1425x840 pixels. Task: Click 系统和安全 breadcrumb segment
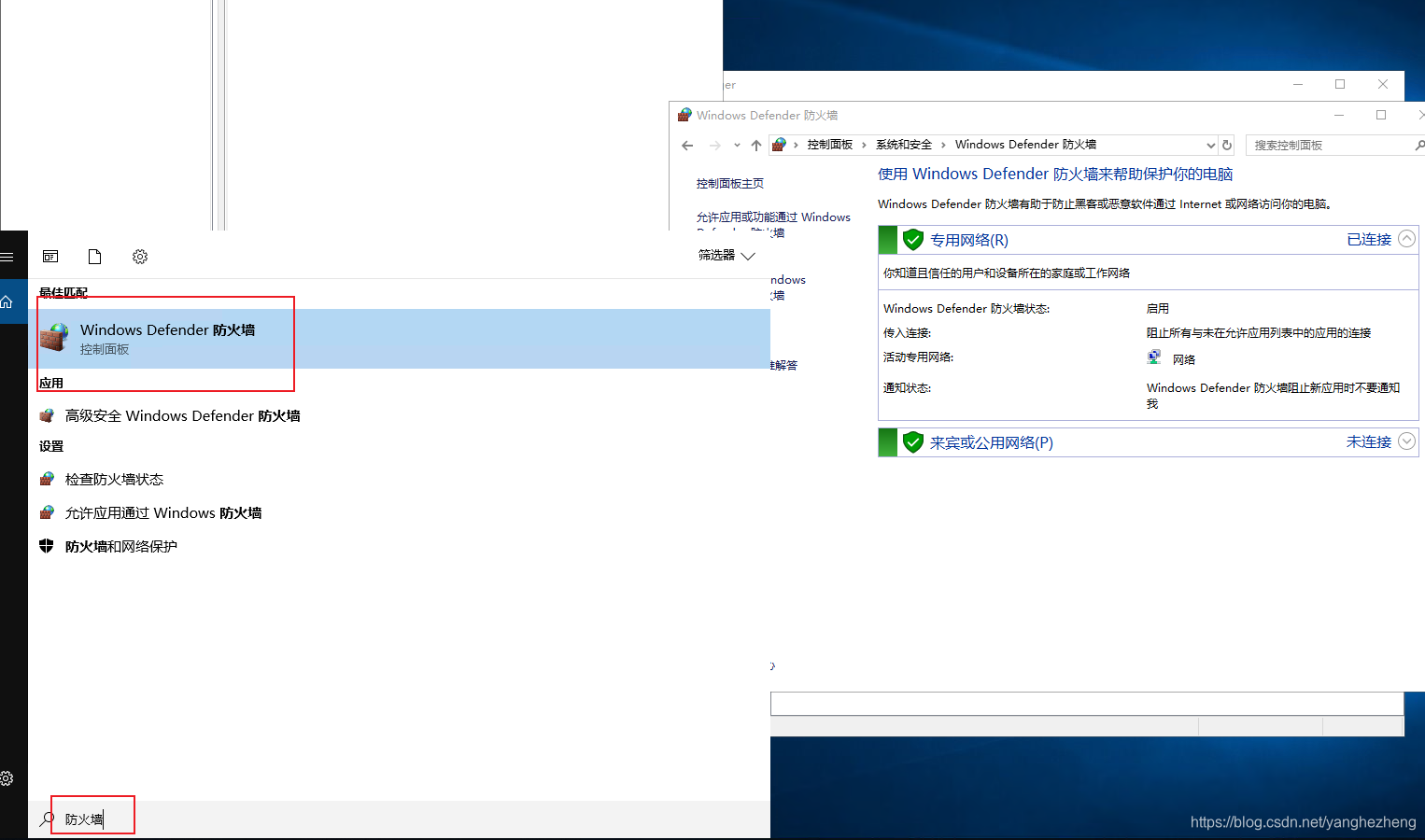[x=904, y=145]
